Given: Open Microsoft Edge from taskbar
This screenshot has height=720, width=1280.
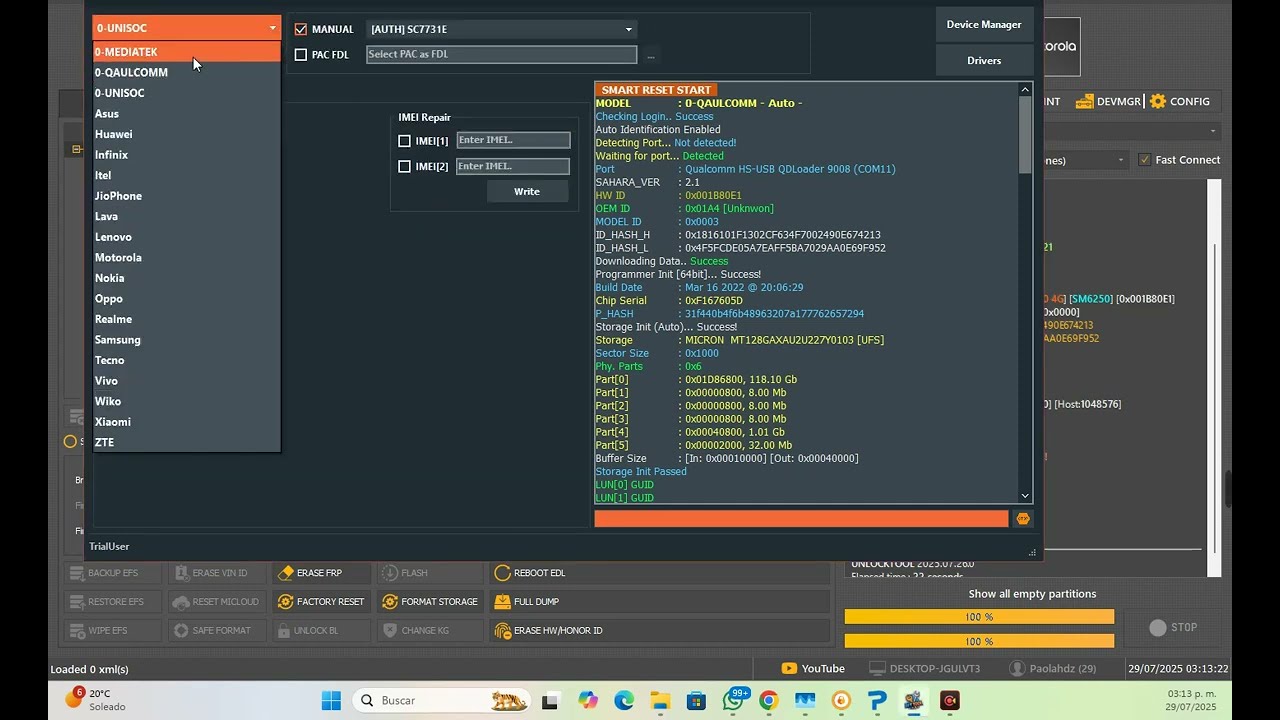Looking at the screenshot, I should coord(624,701).
